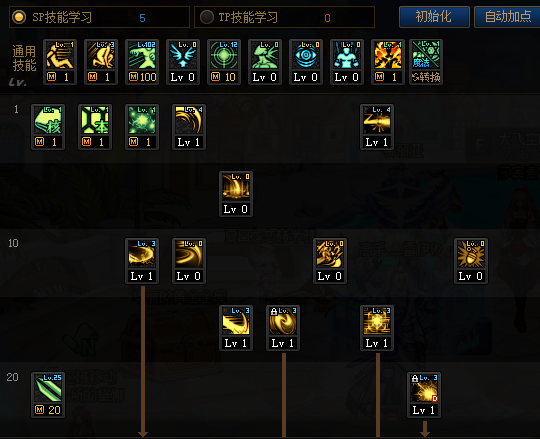
Task: Select the SP技能学习 radio button
Action: pos(19,17)
